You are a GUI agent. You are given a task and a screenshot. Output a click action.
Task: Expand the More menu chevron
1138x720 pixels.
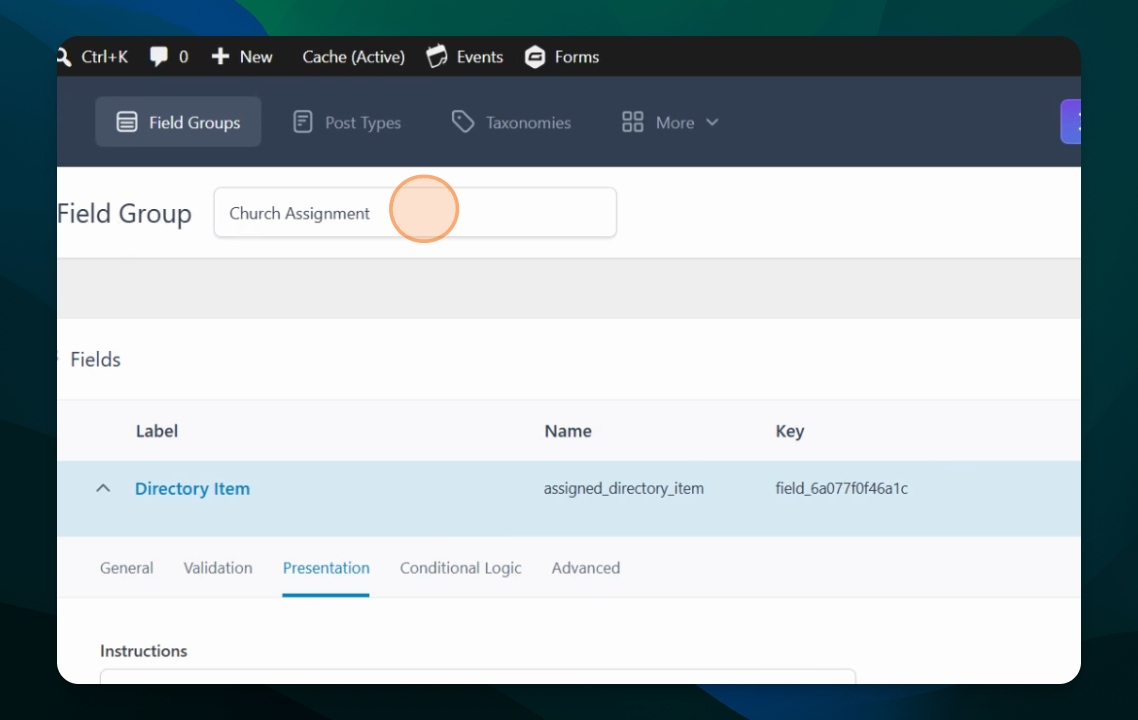point(712,122)
